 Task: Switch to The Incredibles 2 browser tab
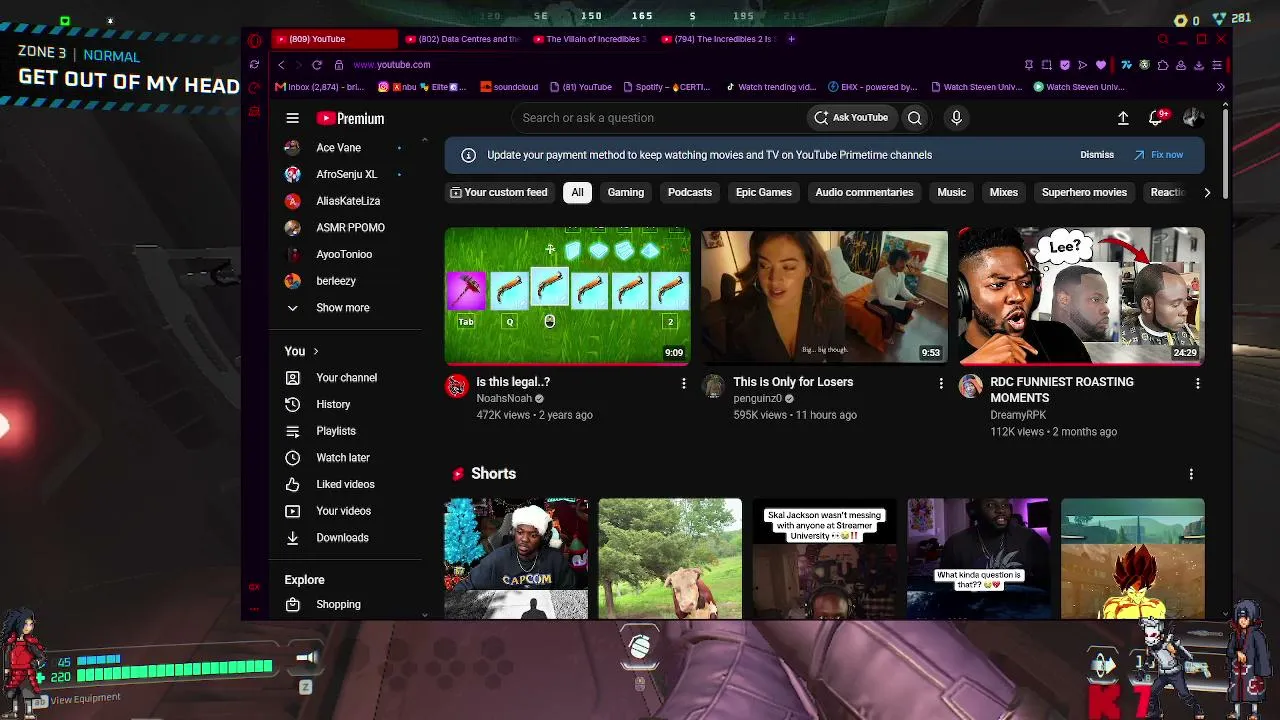tap(717, 39)
